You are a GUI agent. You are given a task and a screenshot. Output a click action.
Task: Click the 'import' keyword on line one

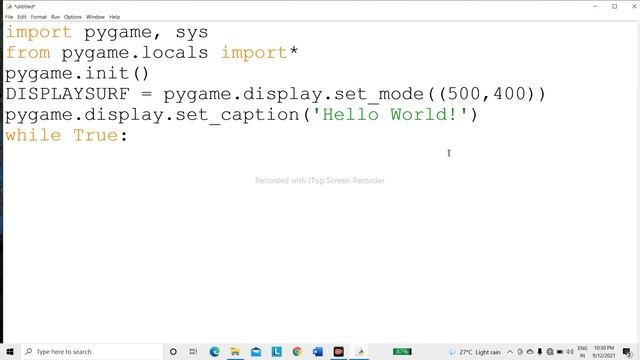pos(39,32)
